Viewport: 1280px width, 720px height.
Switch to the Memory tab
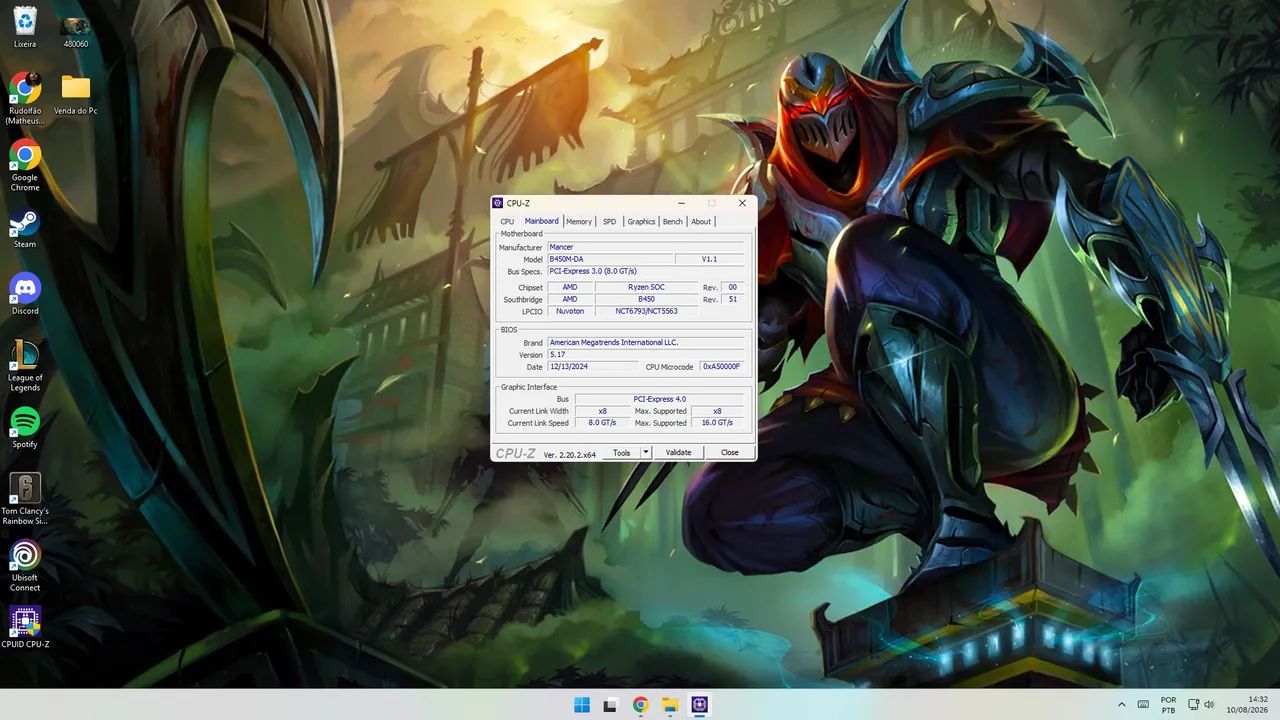pyautogui.click(x=579, y=221)
